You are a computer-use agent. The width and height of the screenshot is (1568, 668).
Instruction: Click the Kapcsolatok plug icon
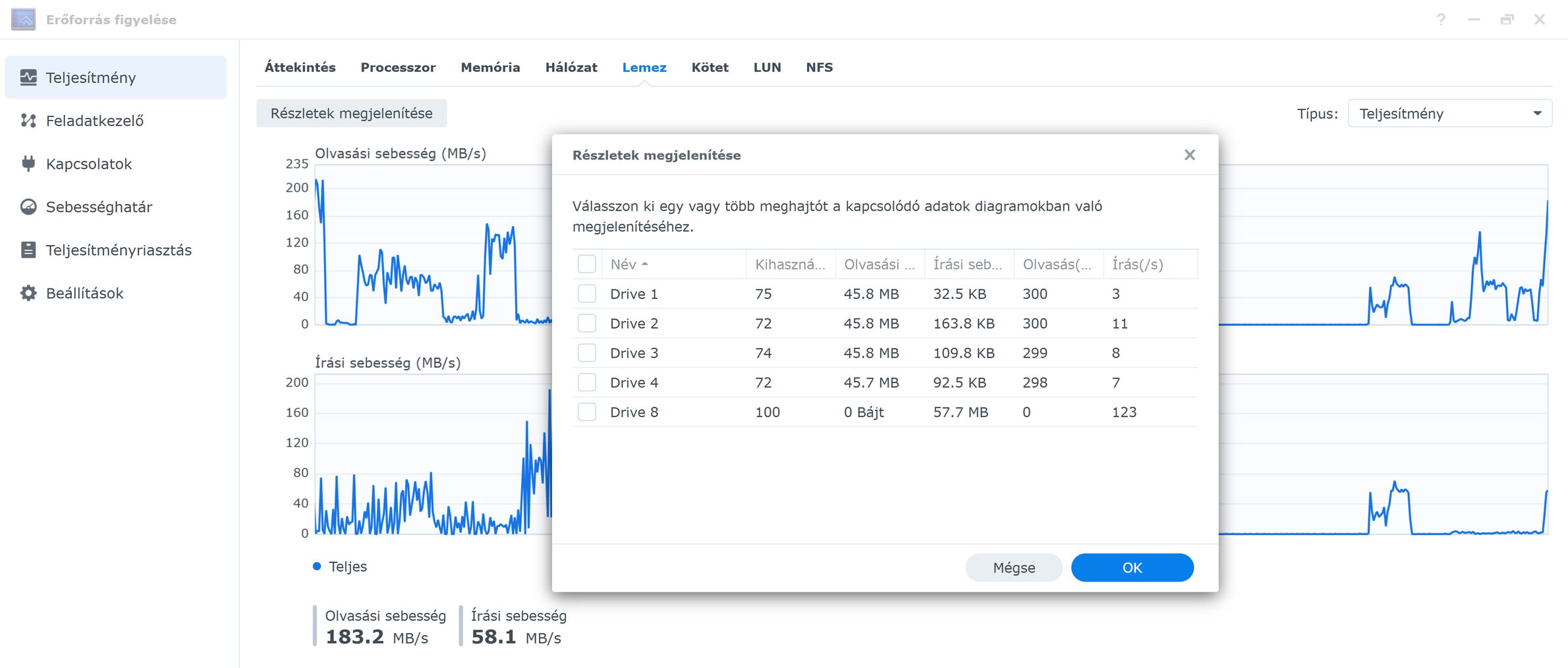[28, 163]
